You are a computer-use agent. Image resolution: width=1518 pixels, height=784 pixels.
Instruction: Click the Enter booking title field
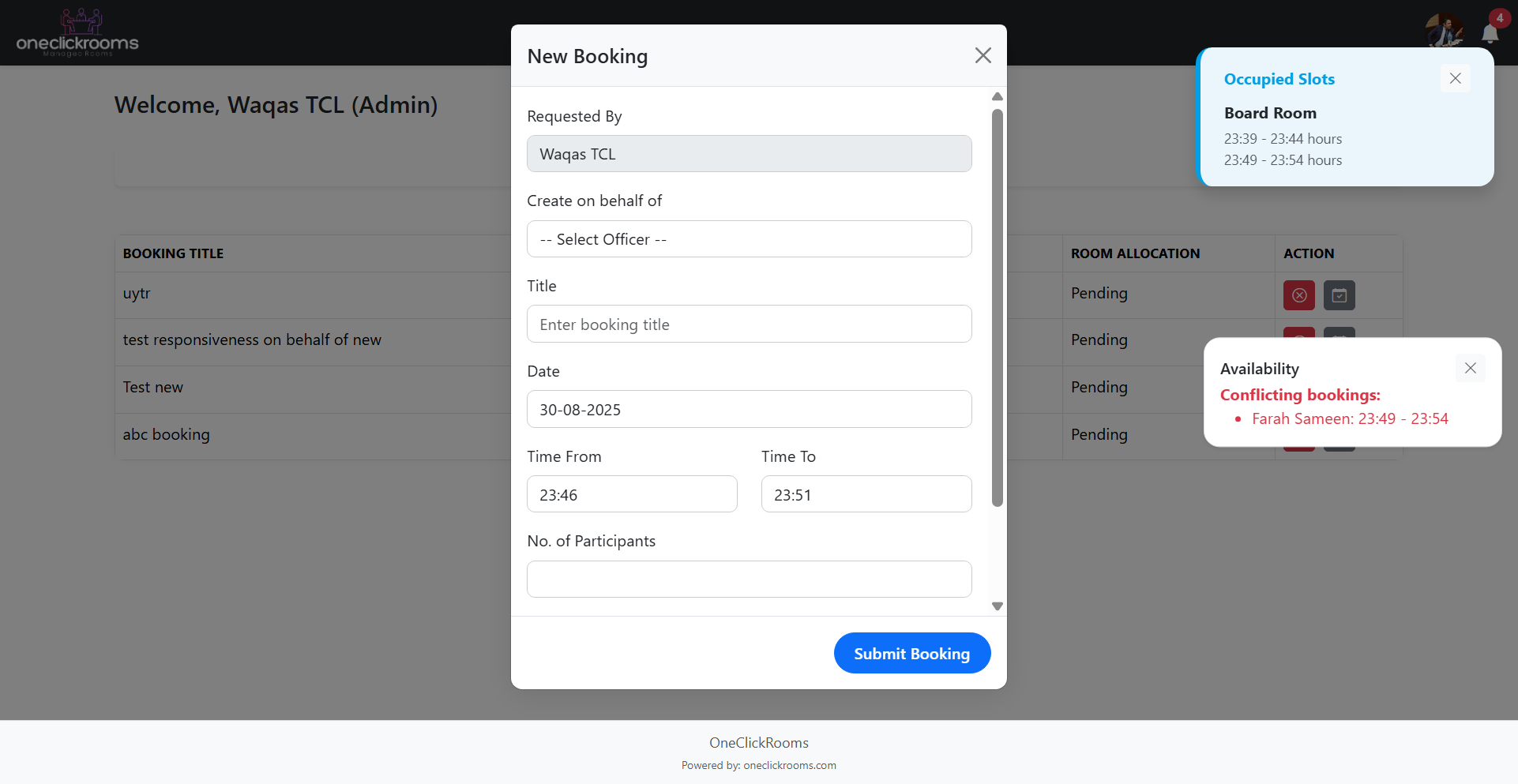[749, 324]
